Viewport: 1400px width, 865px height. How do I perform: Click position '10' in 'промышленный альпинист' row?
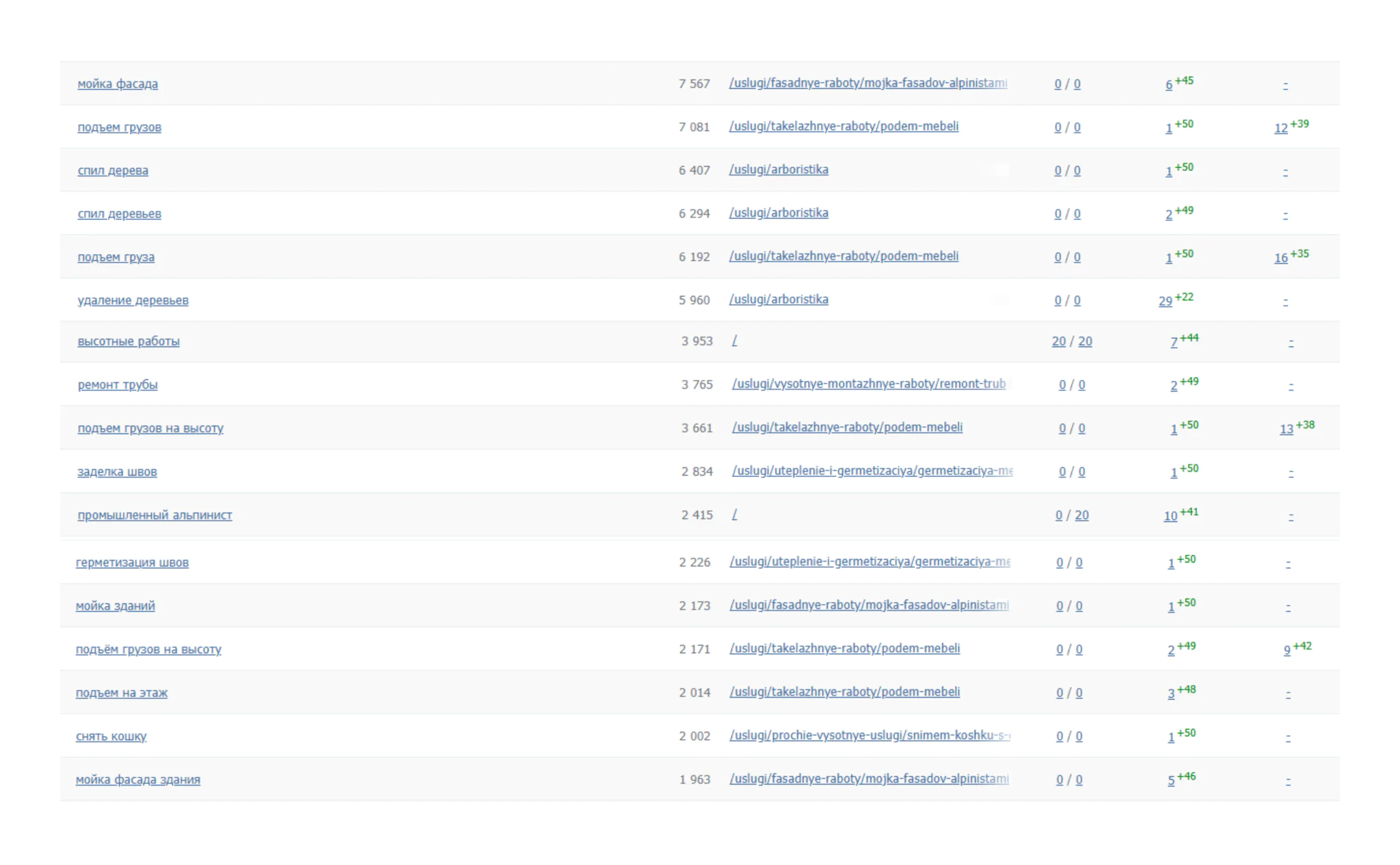pyautogui.click(x=1170, y=517)
